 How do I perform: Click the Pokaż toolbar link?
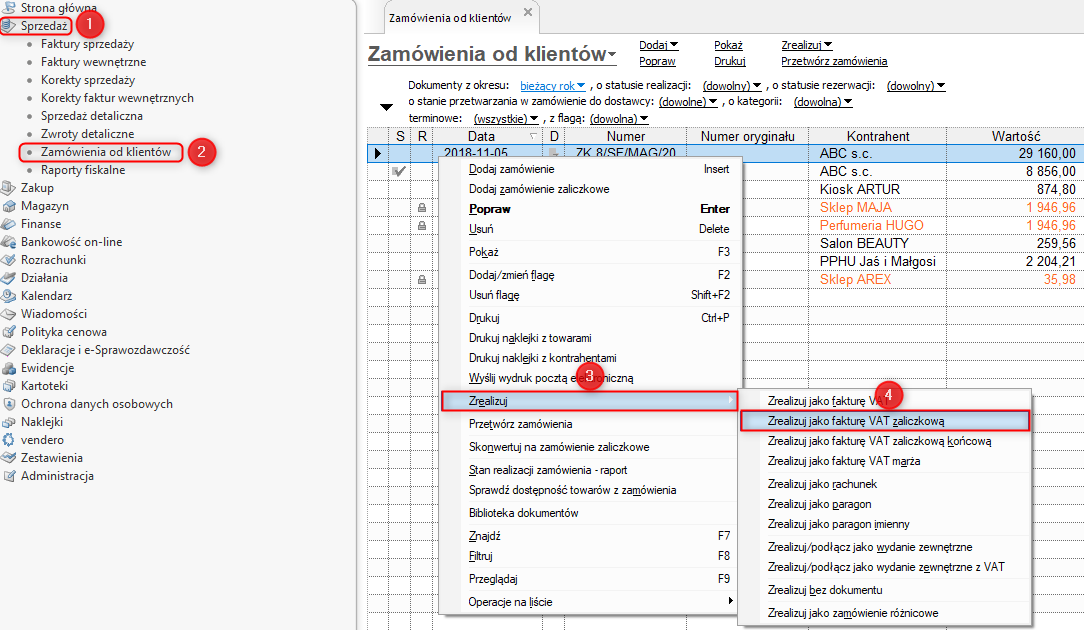728,45
